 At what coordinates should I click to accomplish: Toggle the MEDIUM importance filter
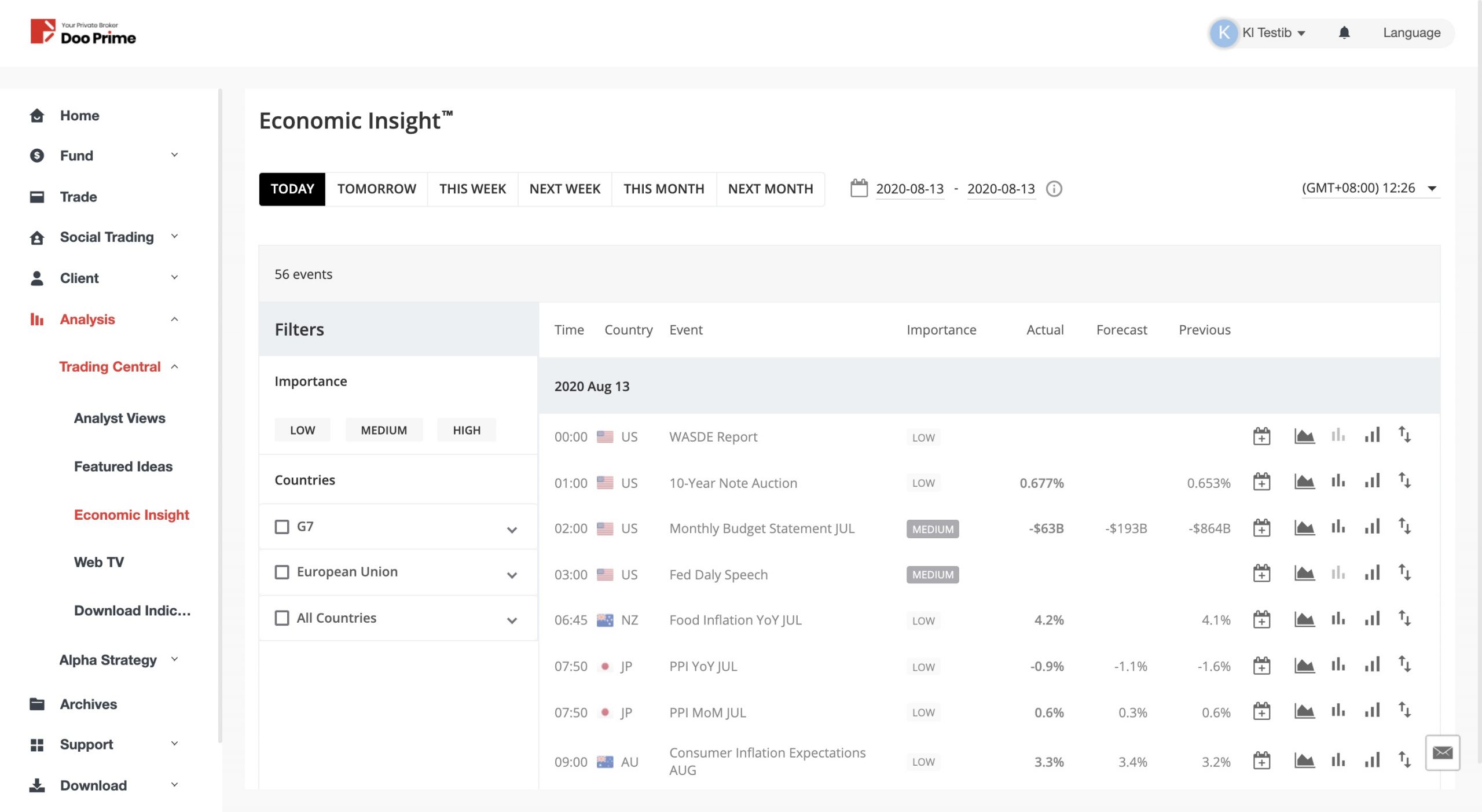(384, 430)
